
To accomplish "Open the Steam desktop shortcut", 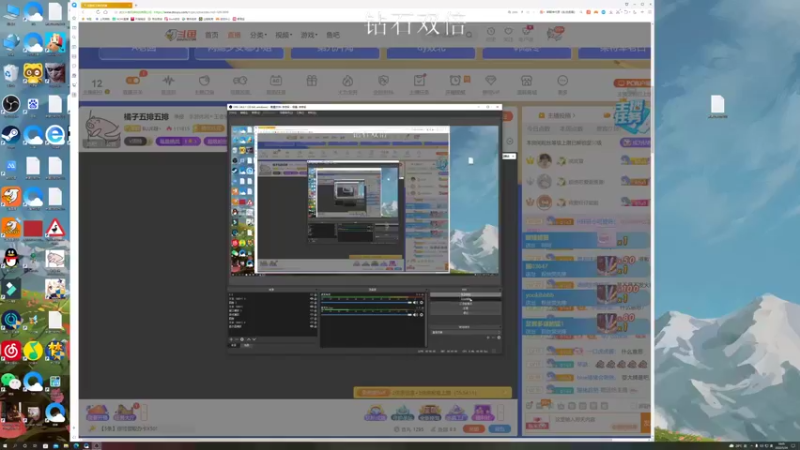I will click(11, 136).
